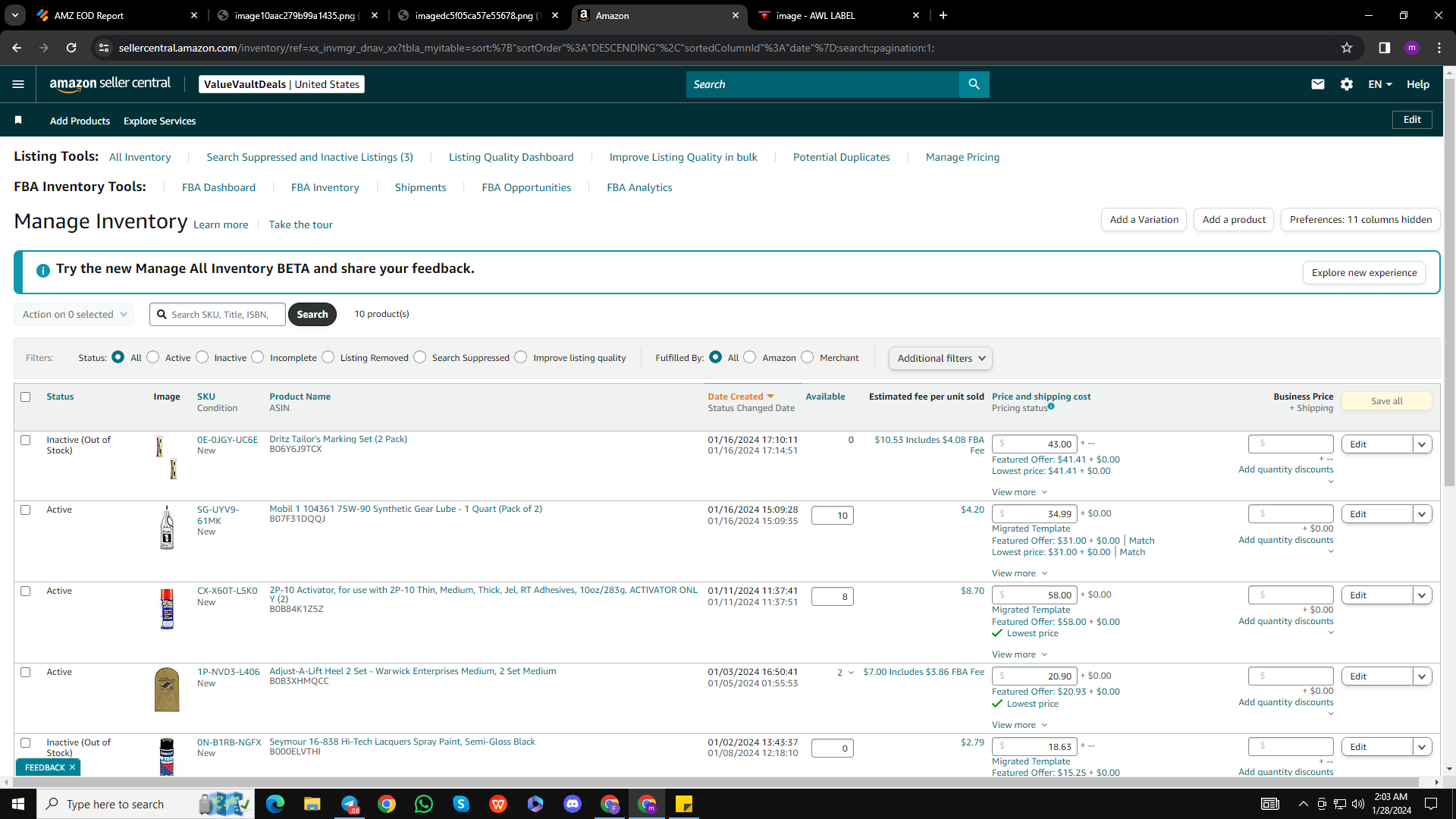Expand Edit dropdown arrow for Dritz Tailor's row
The height and width of the screenshot is (819, 1456).
[1423, 444]
